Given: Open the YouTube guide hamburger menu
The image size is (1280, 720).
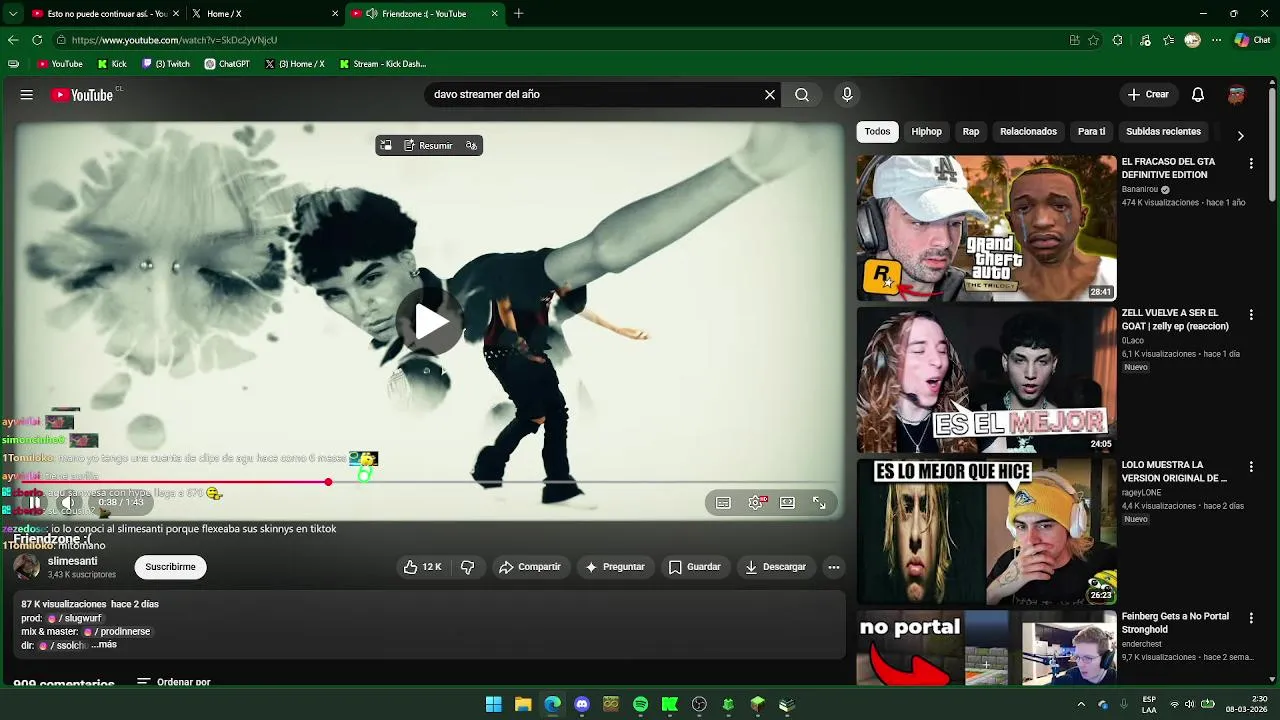Looking at the screenshot, I should (27, 95).
